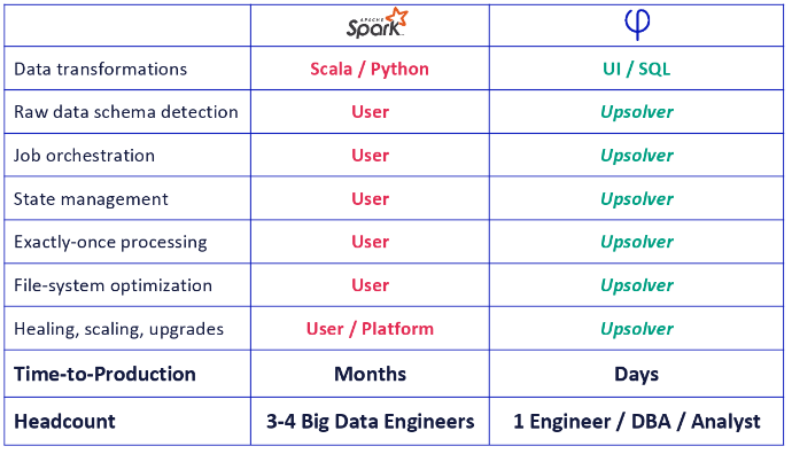Click 'Upsolver' in Raw data schema row

pyautogui.click(x=637, y=112)
